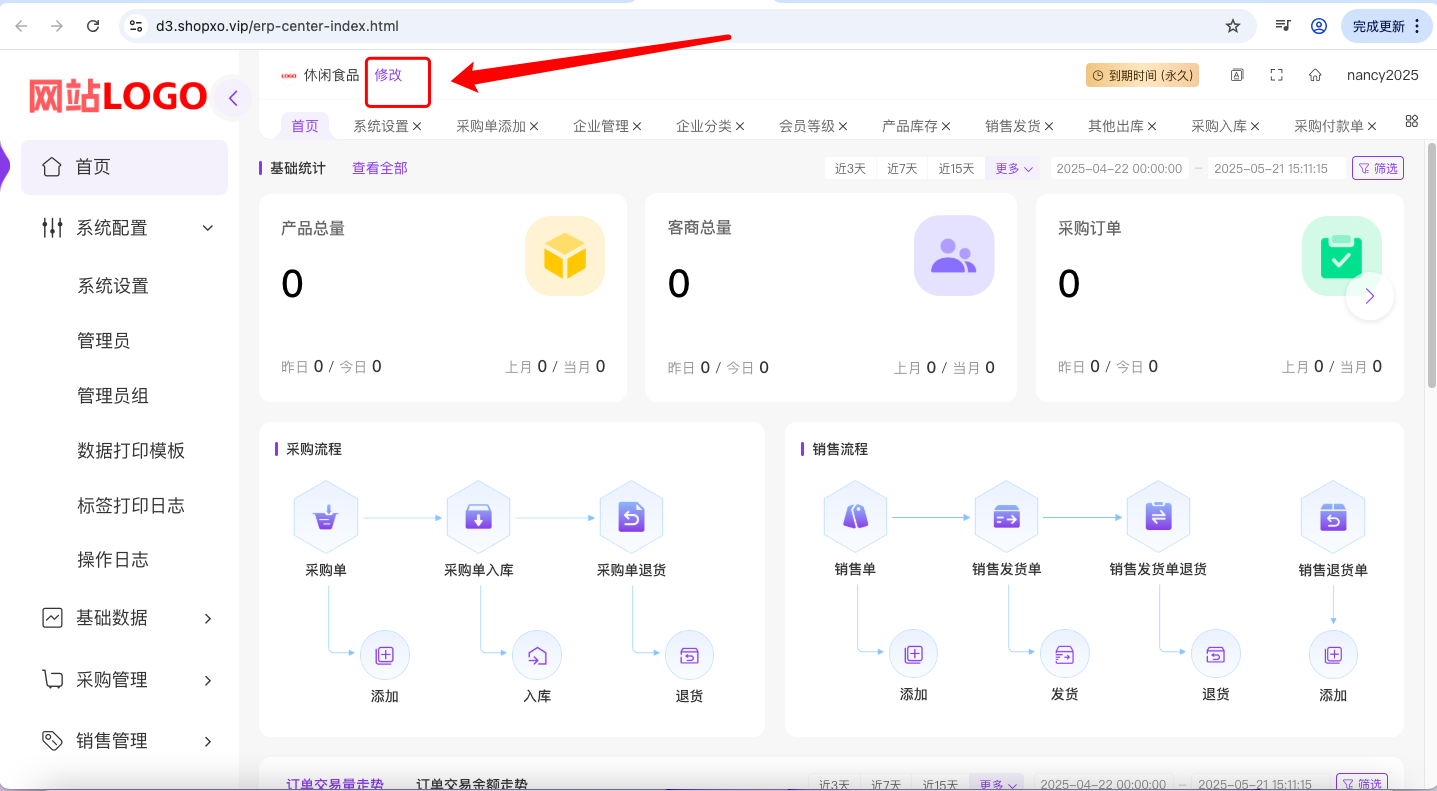The height and width of the screenshot is (791, 1437).
Task: Open 标签打印日志 in the sidebar
Action: [x=131, y=506]
